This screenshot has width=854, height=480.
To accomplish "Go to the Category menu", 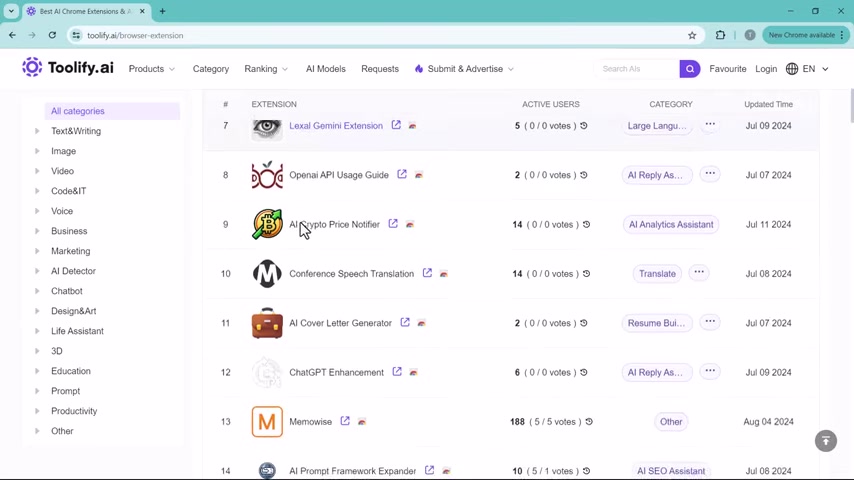I will pos(211,69).
